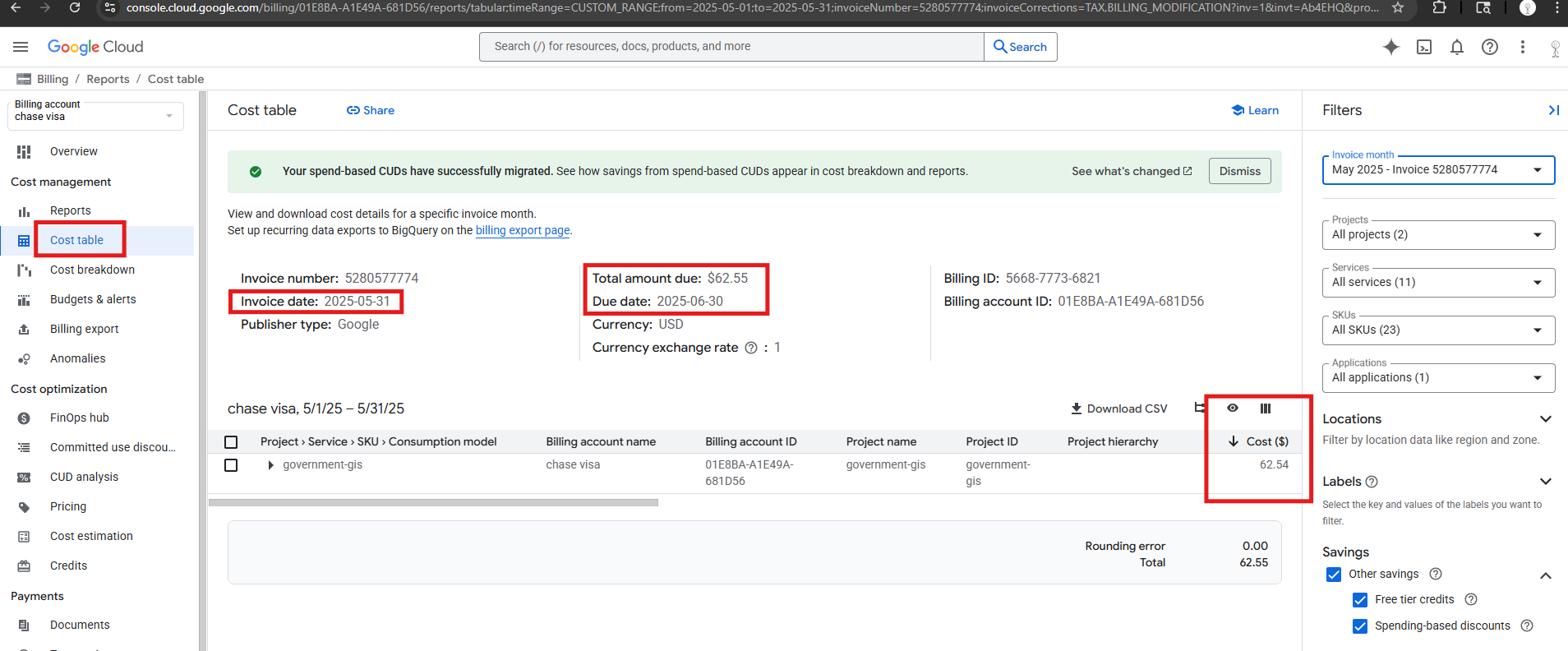Open Budgets & alerts in sidebar
This screenshot has height=651, width=1568.
point(93,299)
